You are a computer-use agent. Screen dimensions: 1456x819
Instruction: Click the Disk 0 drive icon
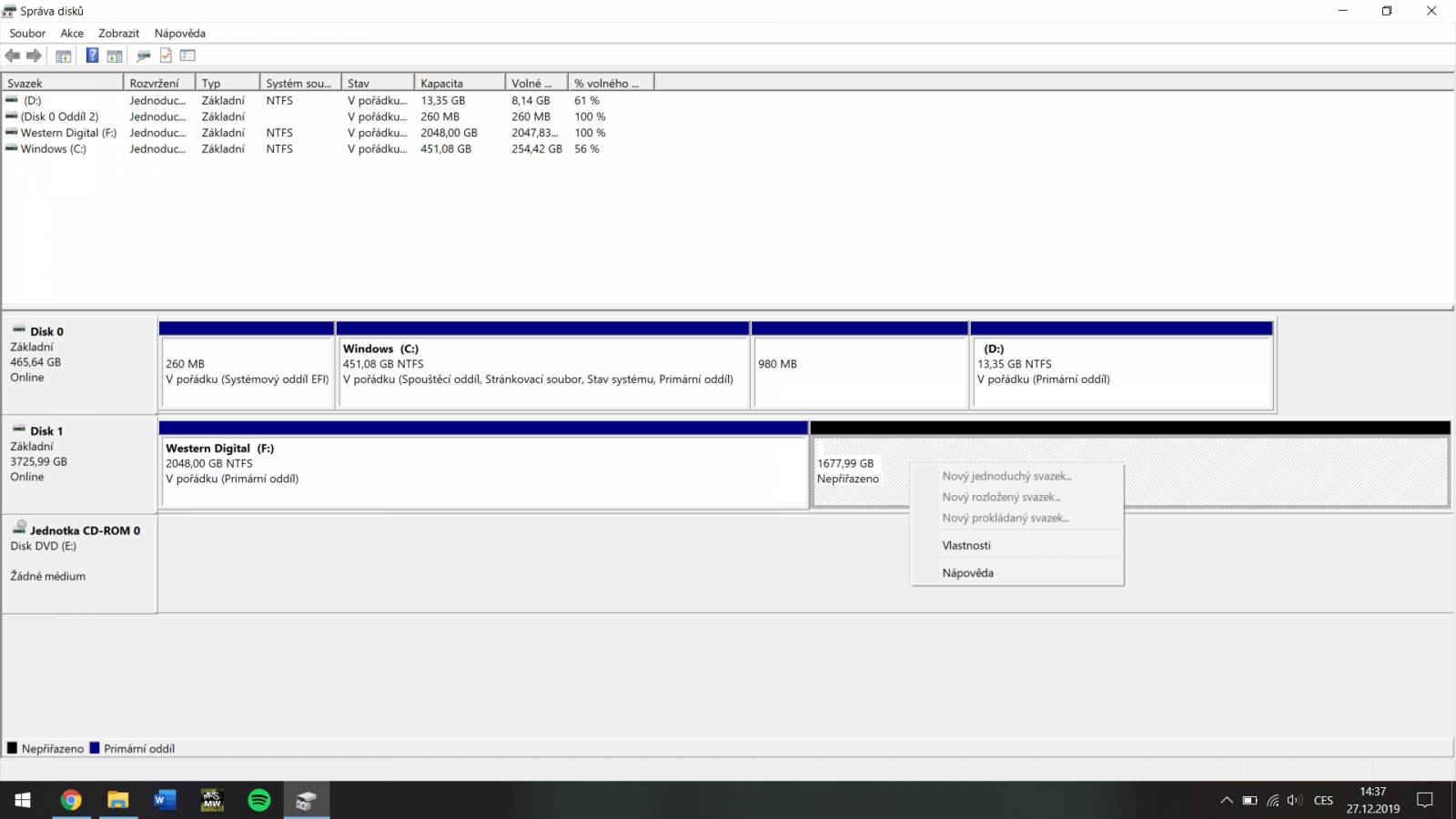pyautogui.click(x=18, y=330)
